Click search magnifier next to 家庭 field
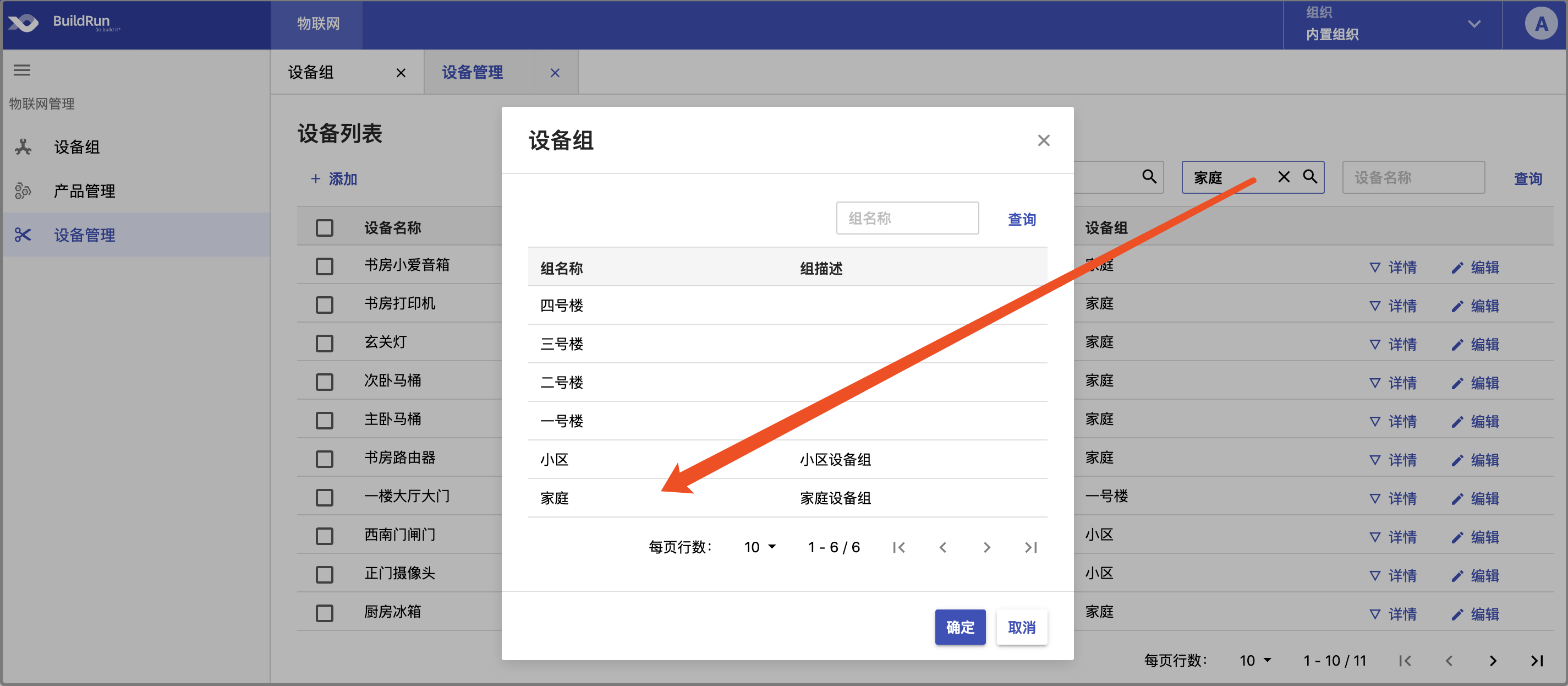Image resolution: width=1568 pixels, height=686 pixels. tap(1310, 177)
